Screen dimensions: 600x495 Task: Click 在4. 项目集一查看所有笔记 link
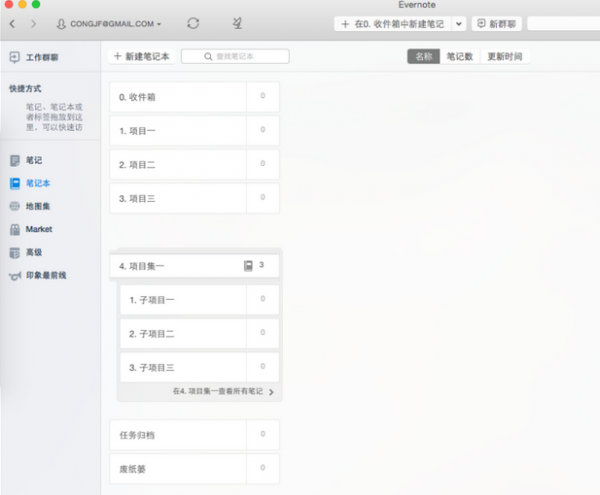pyautogui.click(x=222, y=392)
